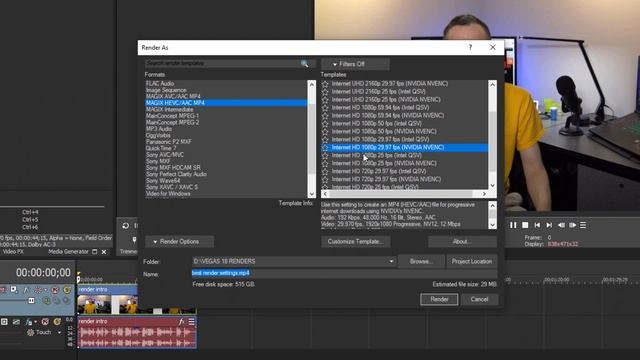Star the Internet HD 720p 29.97 fps NVIDIA NVENC template
640x360 pixels.
(325, 179)
